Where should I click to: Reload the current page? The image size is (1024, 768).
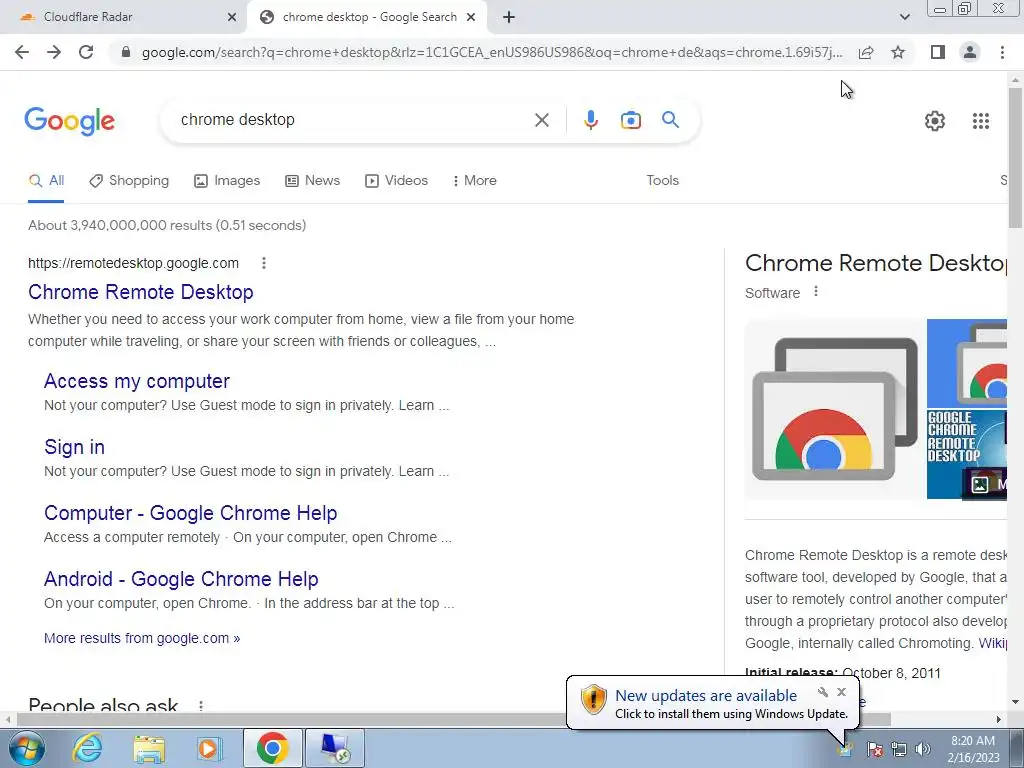pos(86,52)
